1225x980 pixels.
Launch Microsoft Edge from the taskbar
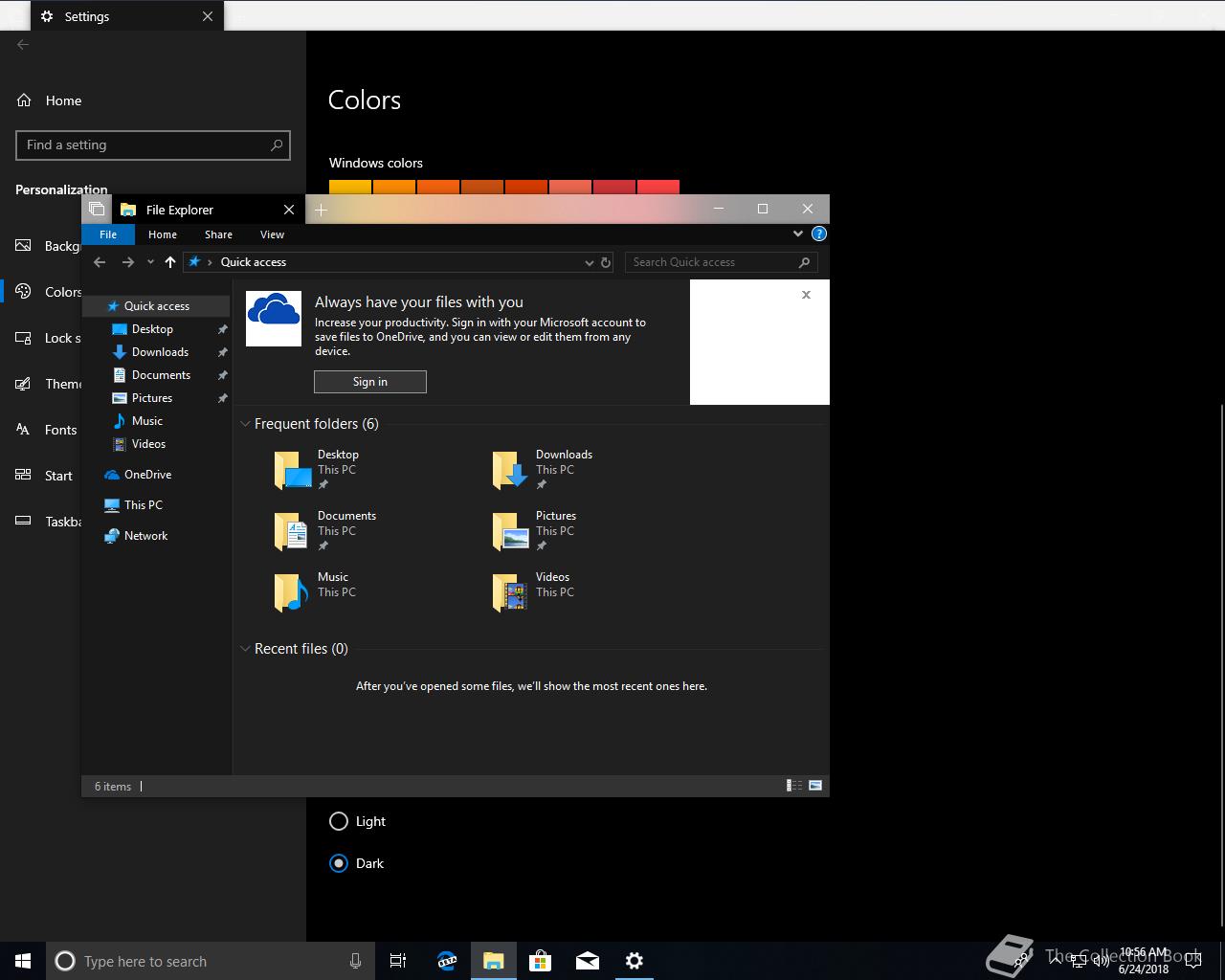pos(447,961)
